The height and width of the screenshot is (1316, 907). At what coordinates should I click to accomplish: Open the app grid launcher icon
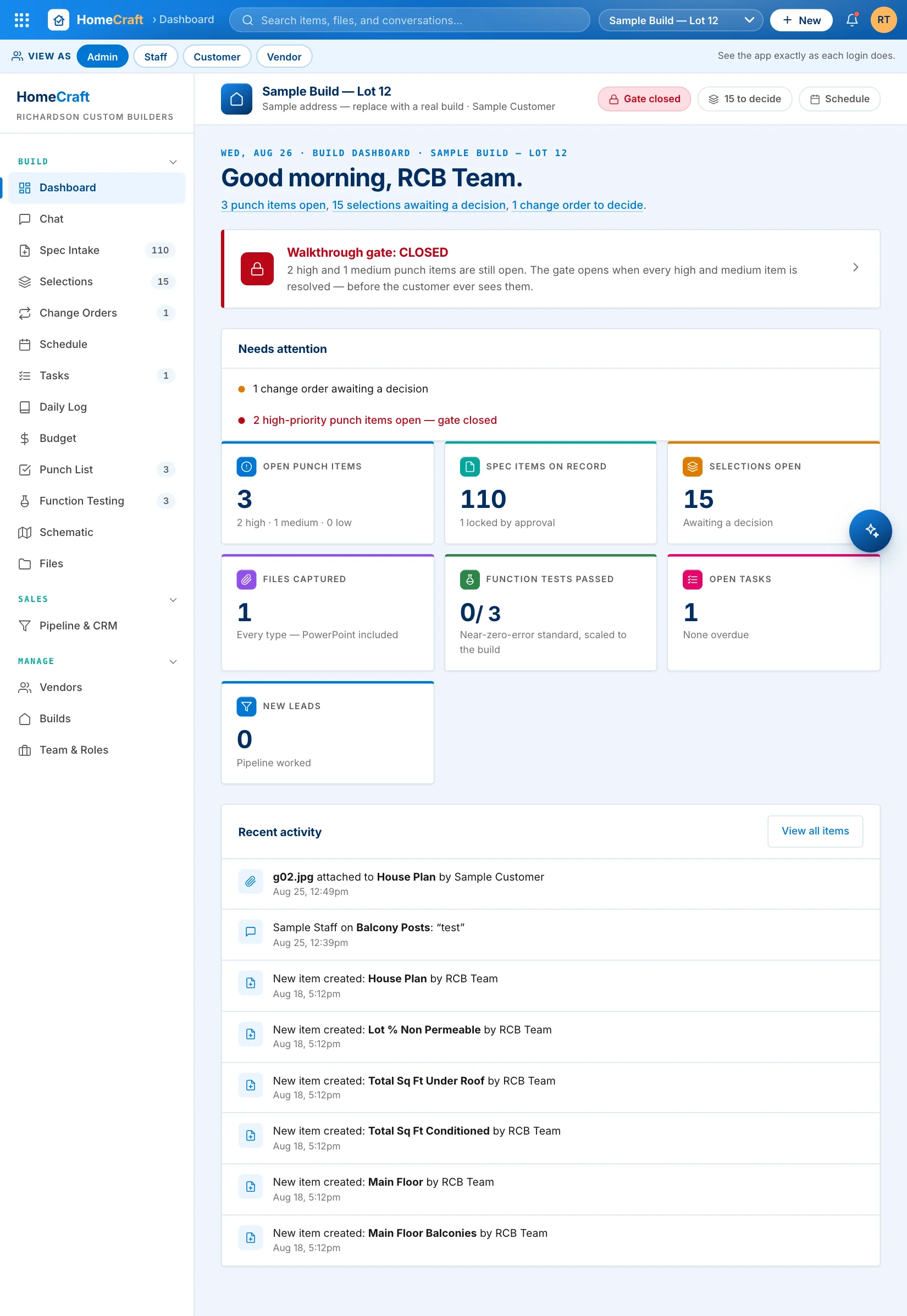(21, 20)
